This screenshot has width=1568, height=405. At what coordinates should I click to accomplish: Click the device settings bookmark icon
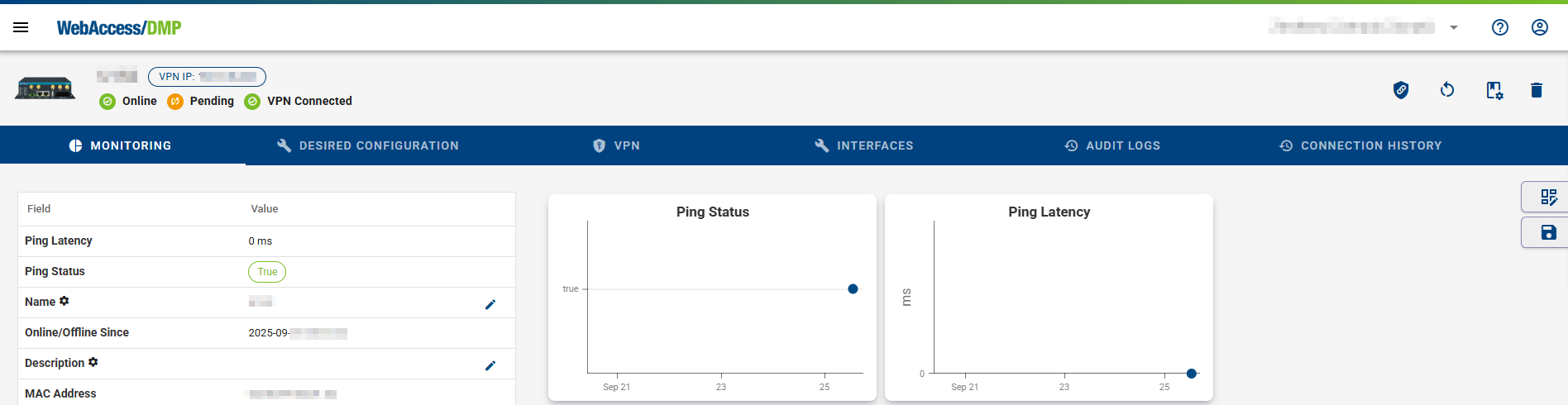click(1494, 90)
